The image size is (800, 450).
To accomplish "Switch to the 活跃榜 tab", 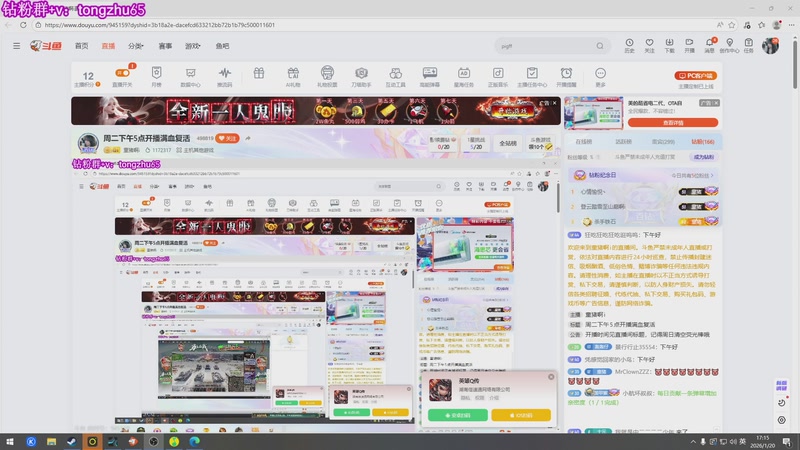I will (623, 141).
